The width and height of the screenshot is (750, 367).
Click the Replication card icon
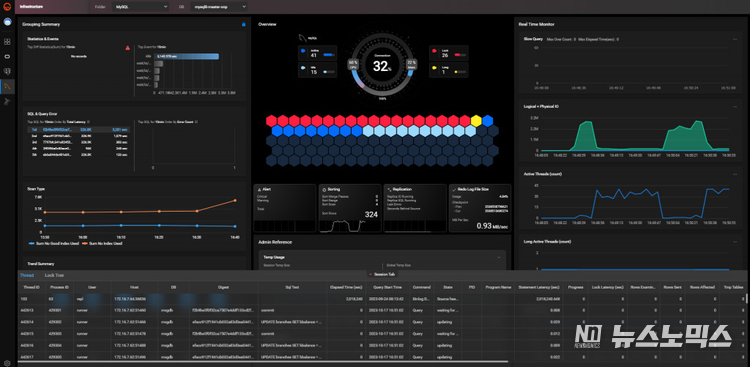389,189
